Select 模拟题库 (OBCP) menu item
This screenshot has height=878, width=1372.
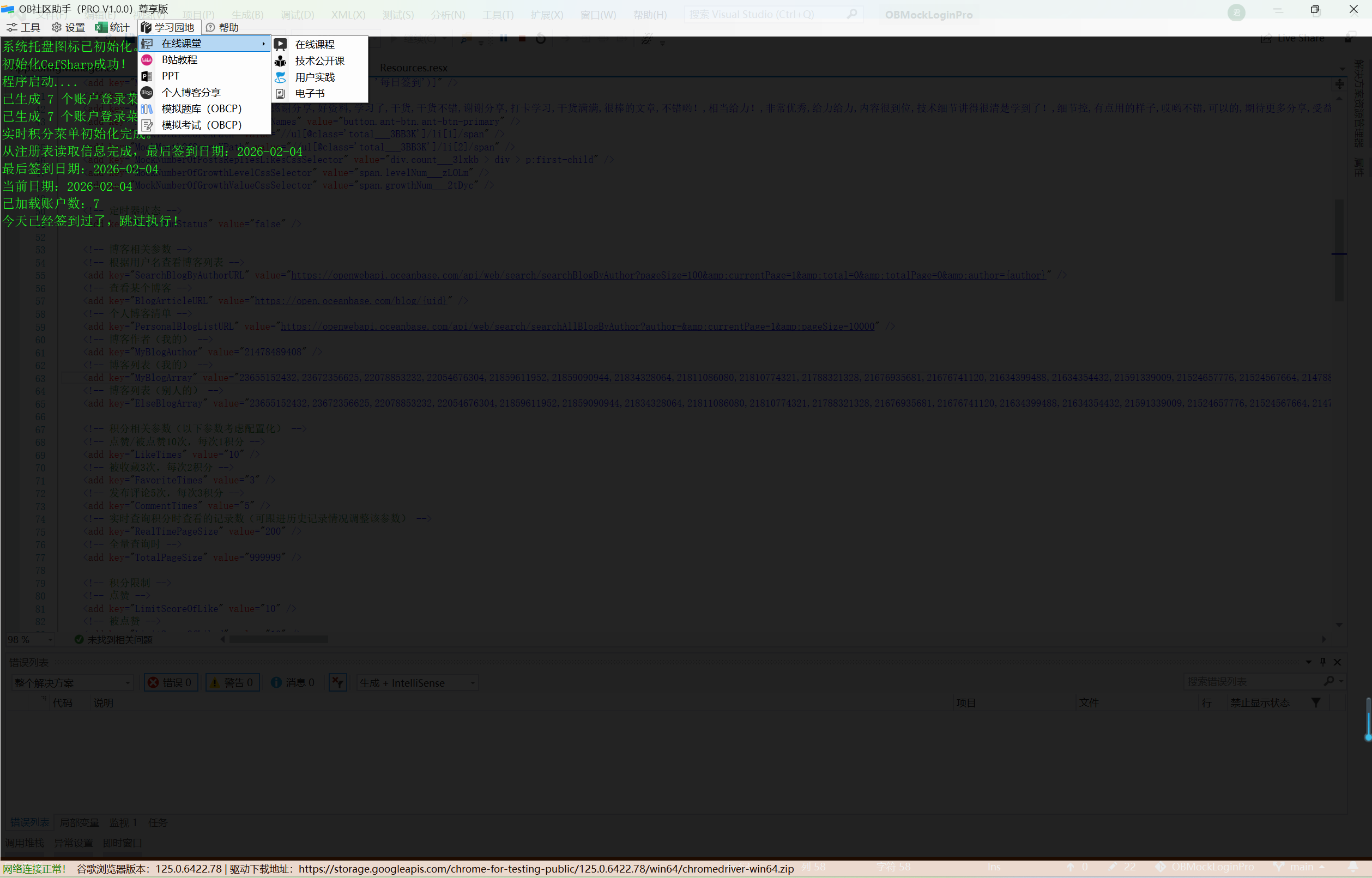click(201, 109)
